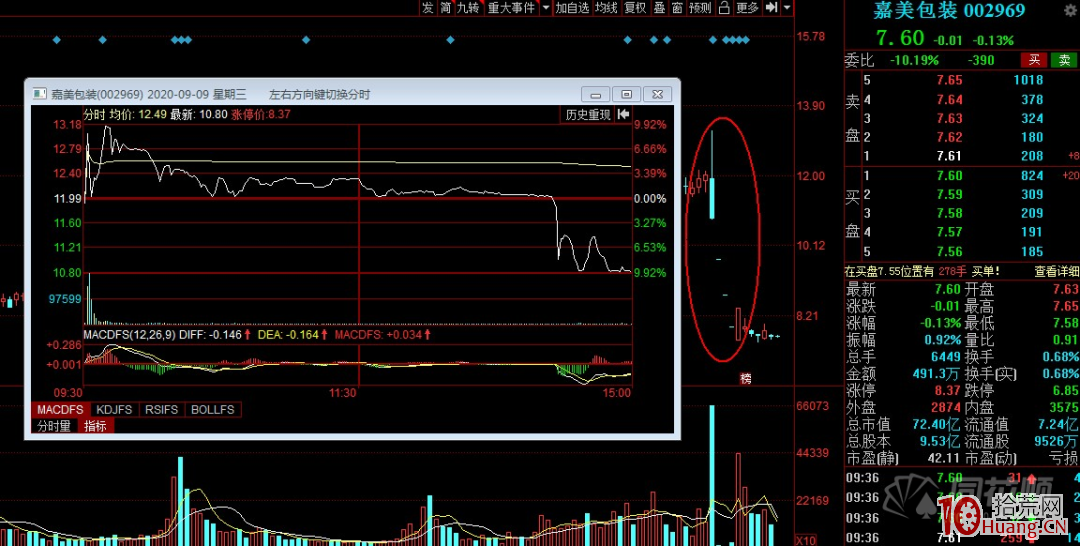This screenshot has height=546, width=1080.
Task: Click the tallest cyan volume bar at far right
Action: [712, 475]
